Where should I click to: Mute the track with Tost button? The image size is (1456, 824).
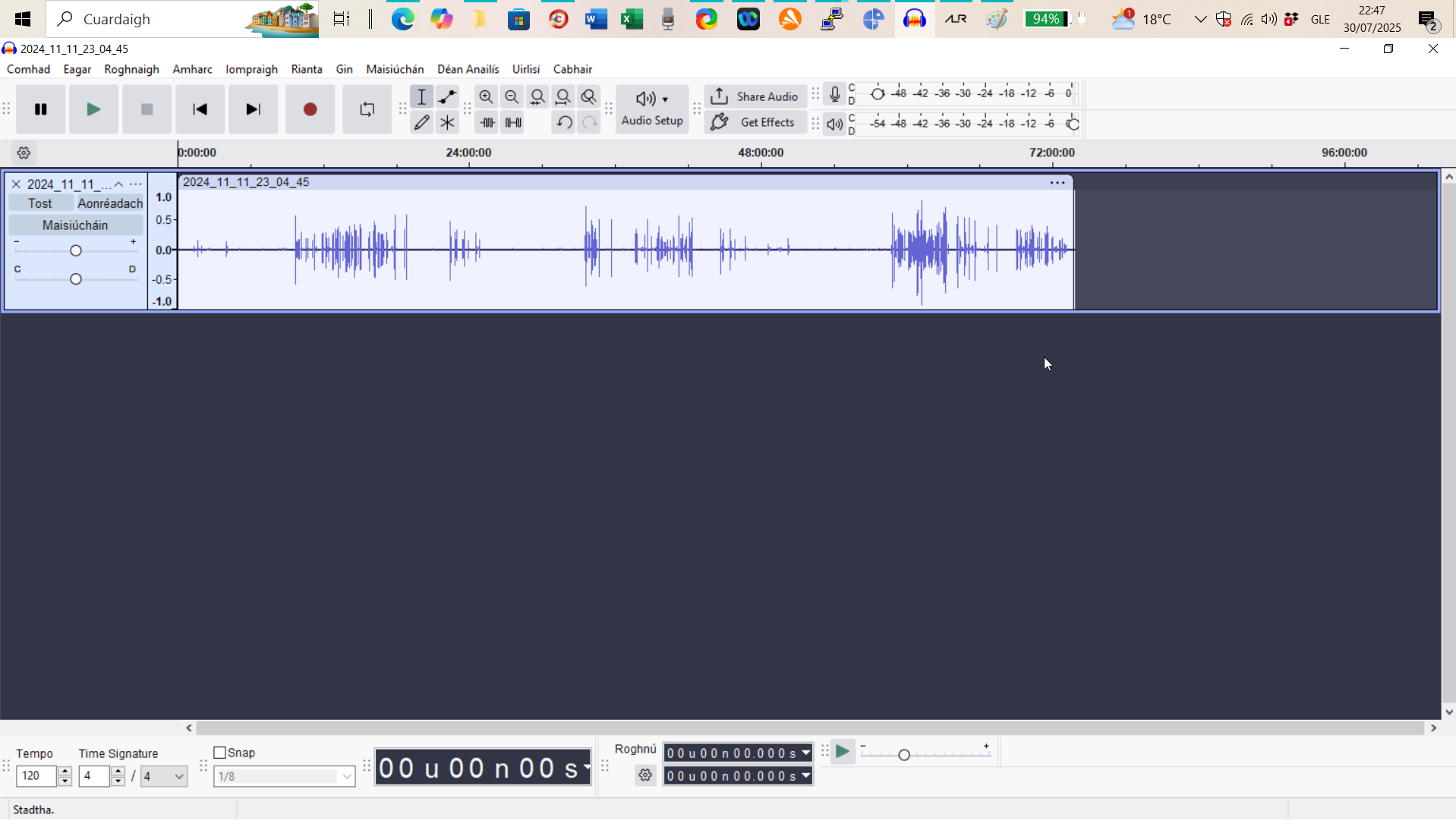(x=39, y=203)
